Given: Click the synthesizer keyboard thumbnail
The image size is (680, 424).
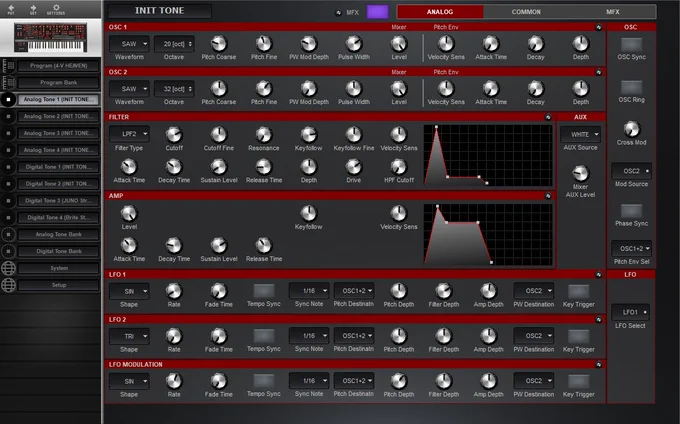Looking at the screenshot, I should (50, 38).
